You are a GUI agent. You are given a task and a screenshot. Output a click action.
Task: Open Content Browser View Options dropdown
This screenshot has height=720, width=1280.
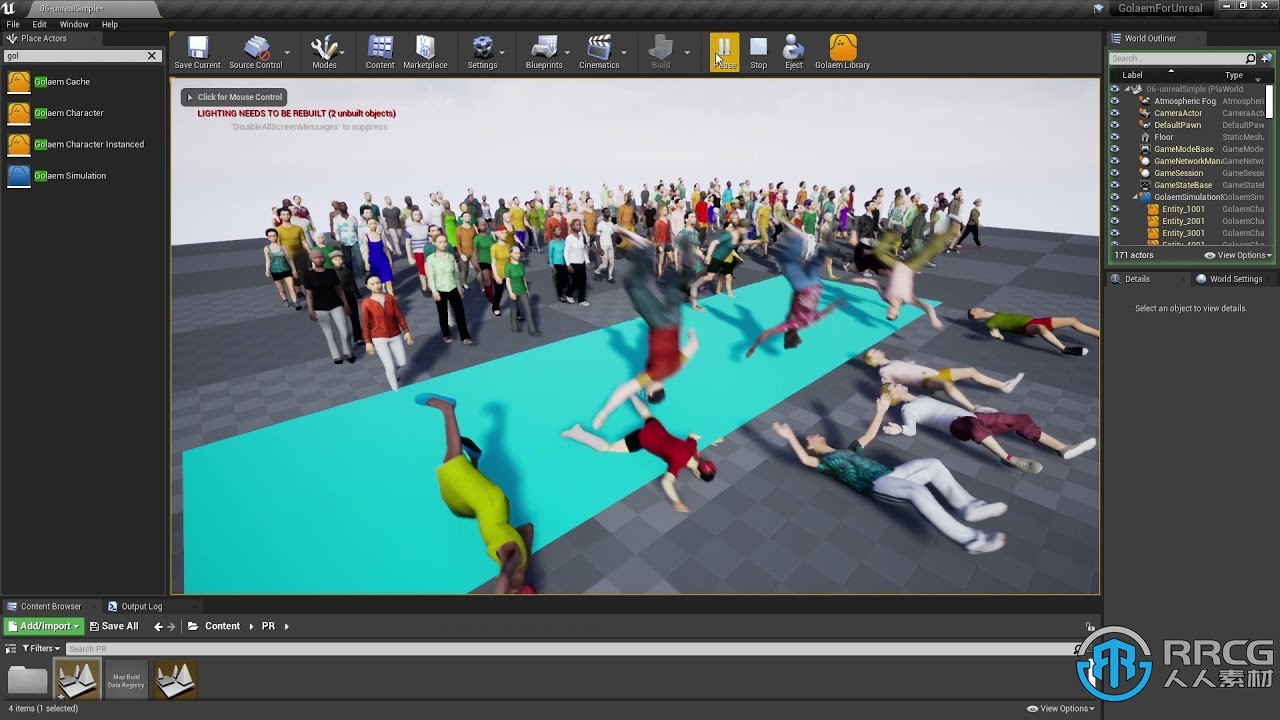coord(1061,708)
